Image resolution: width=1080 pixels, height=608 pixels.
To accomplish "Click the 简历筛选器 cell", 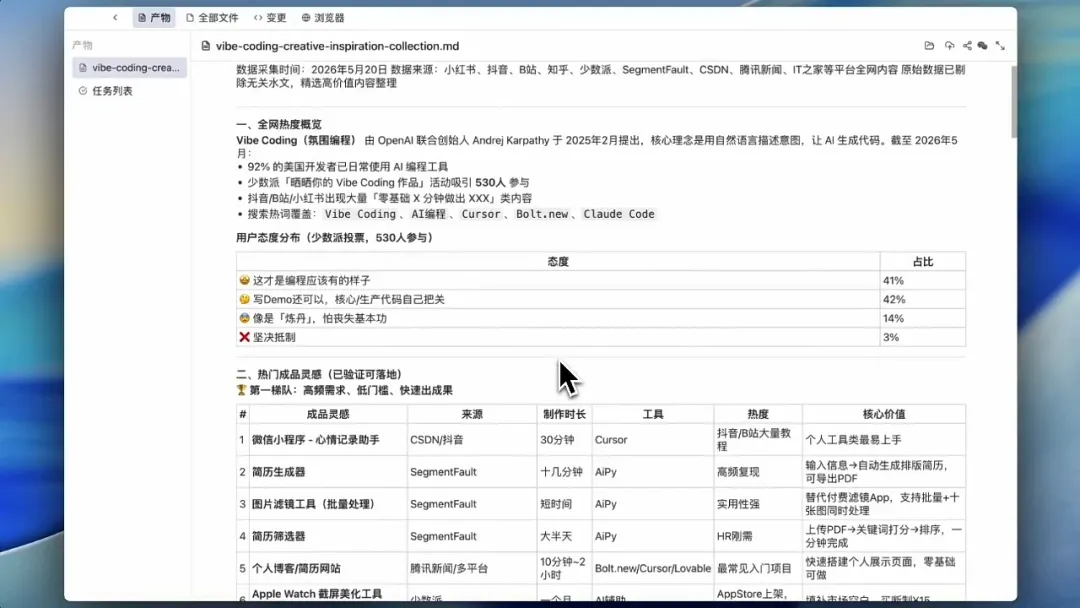I will 328,536.
